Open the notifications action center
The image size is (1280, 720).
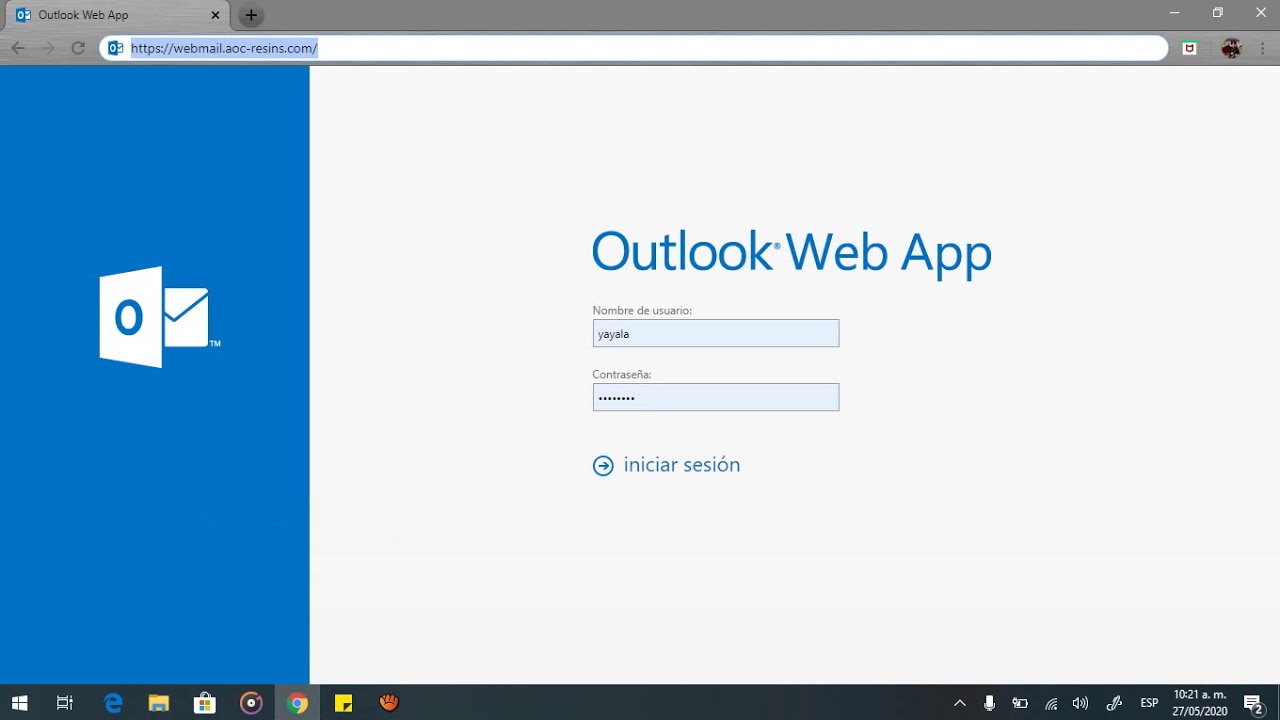tap(1254, 703)
